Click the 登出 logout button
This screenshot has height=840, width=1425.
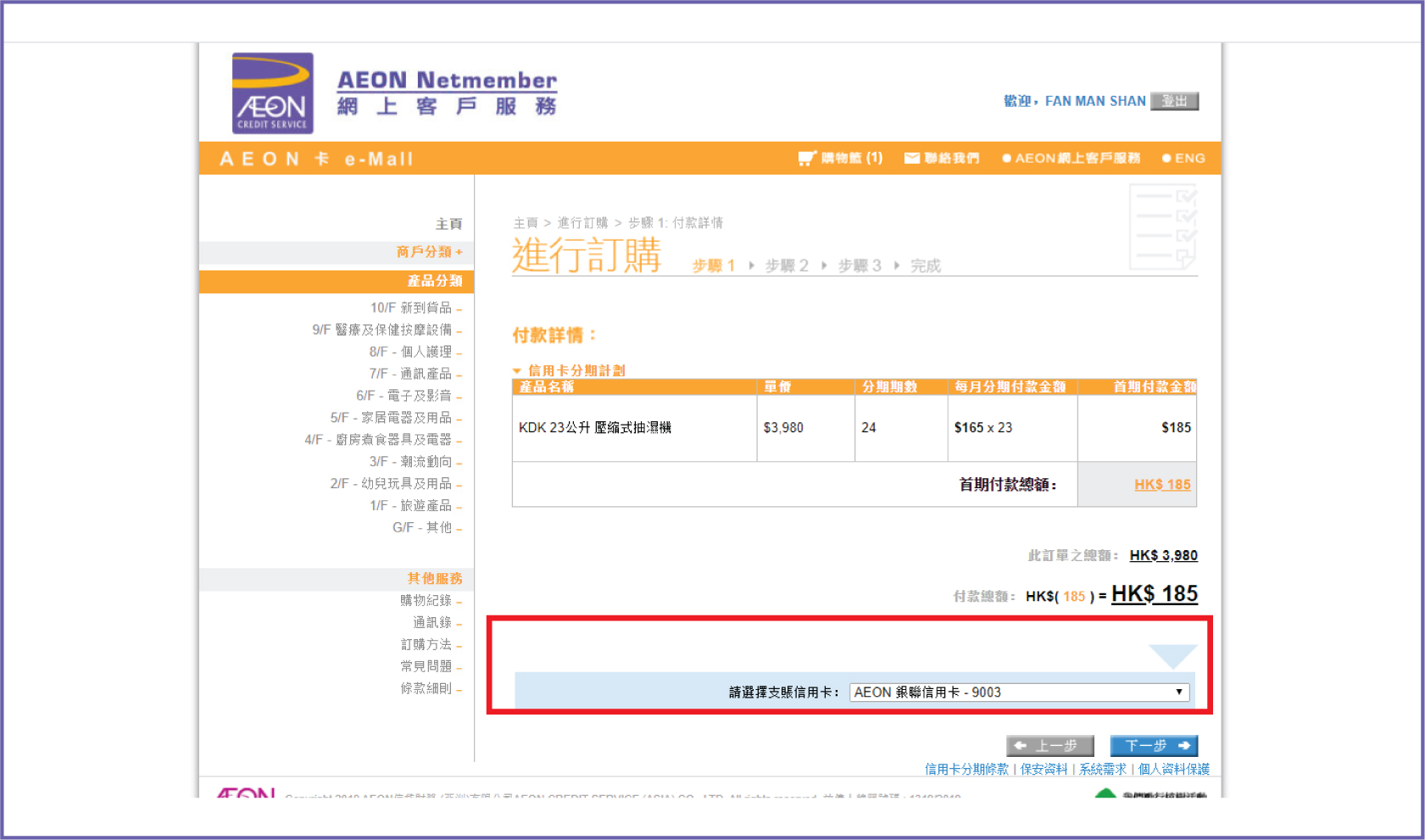point(1174,101)
